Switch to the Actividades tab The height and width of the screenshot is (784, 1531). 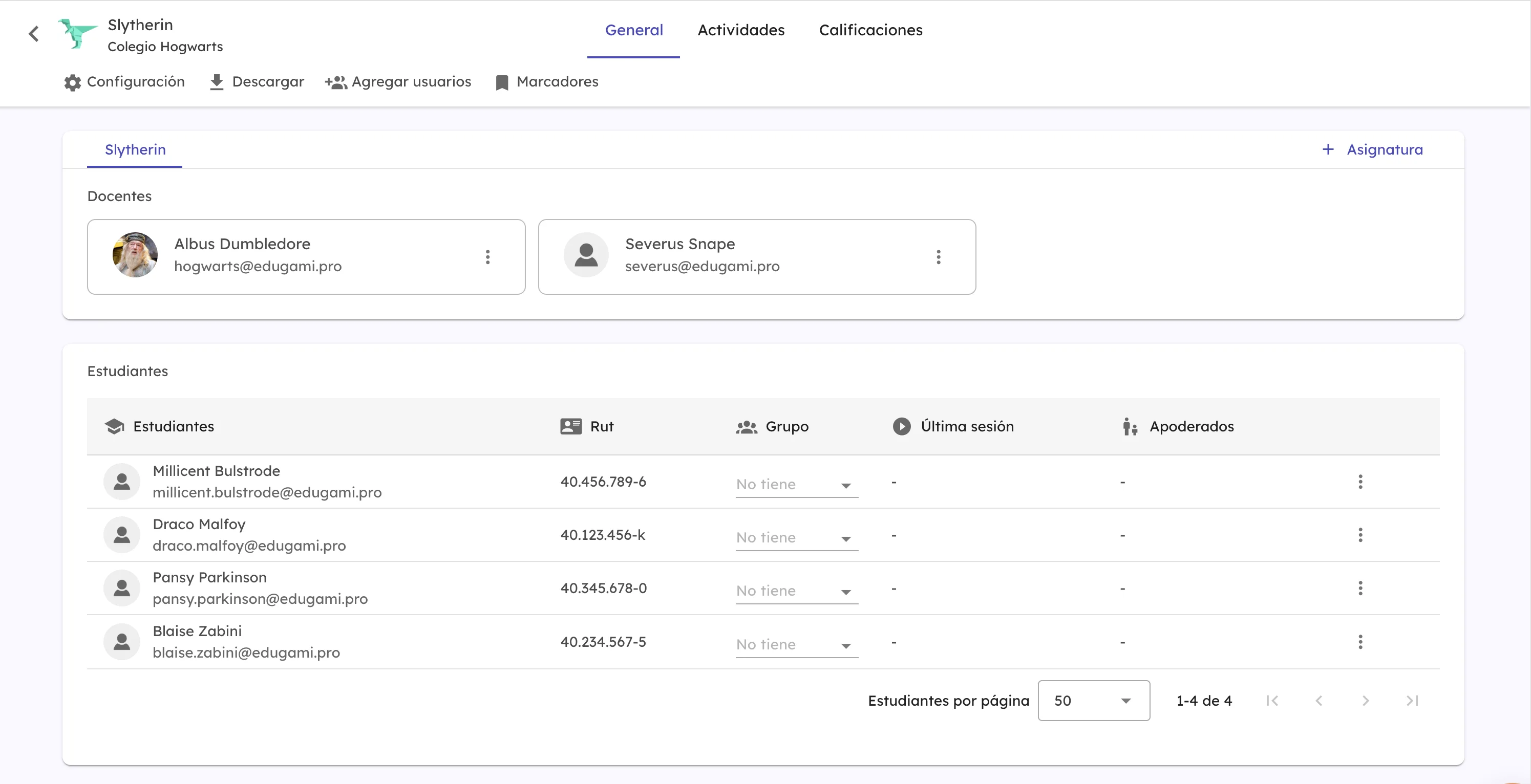coord(741,30)
